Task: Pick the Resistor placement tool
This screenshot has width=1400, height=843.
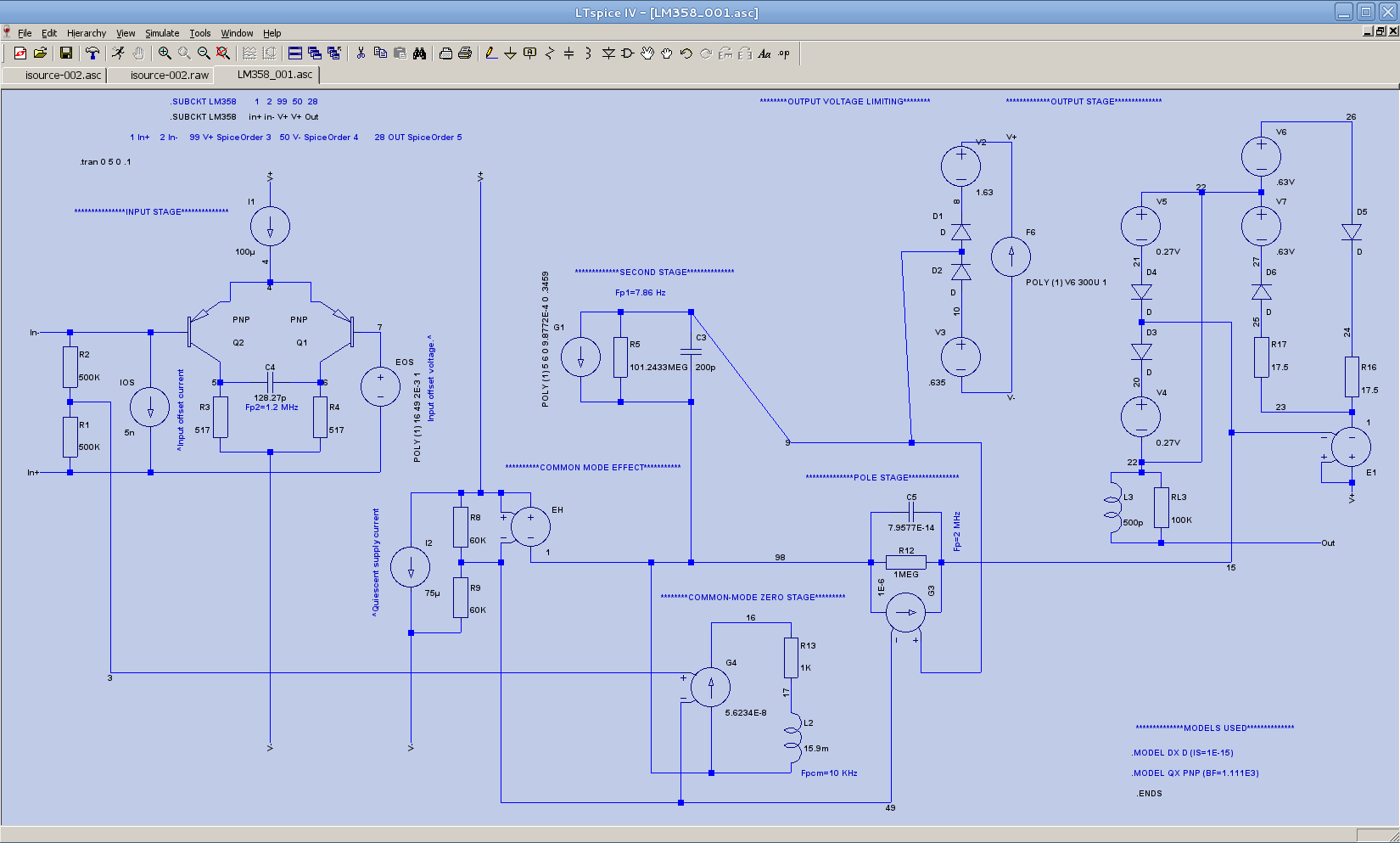Action: click(550, 53)
